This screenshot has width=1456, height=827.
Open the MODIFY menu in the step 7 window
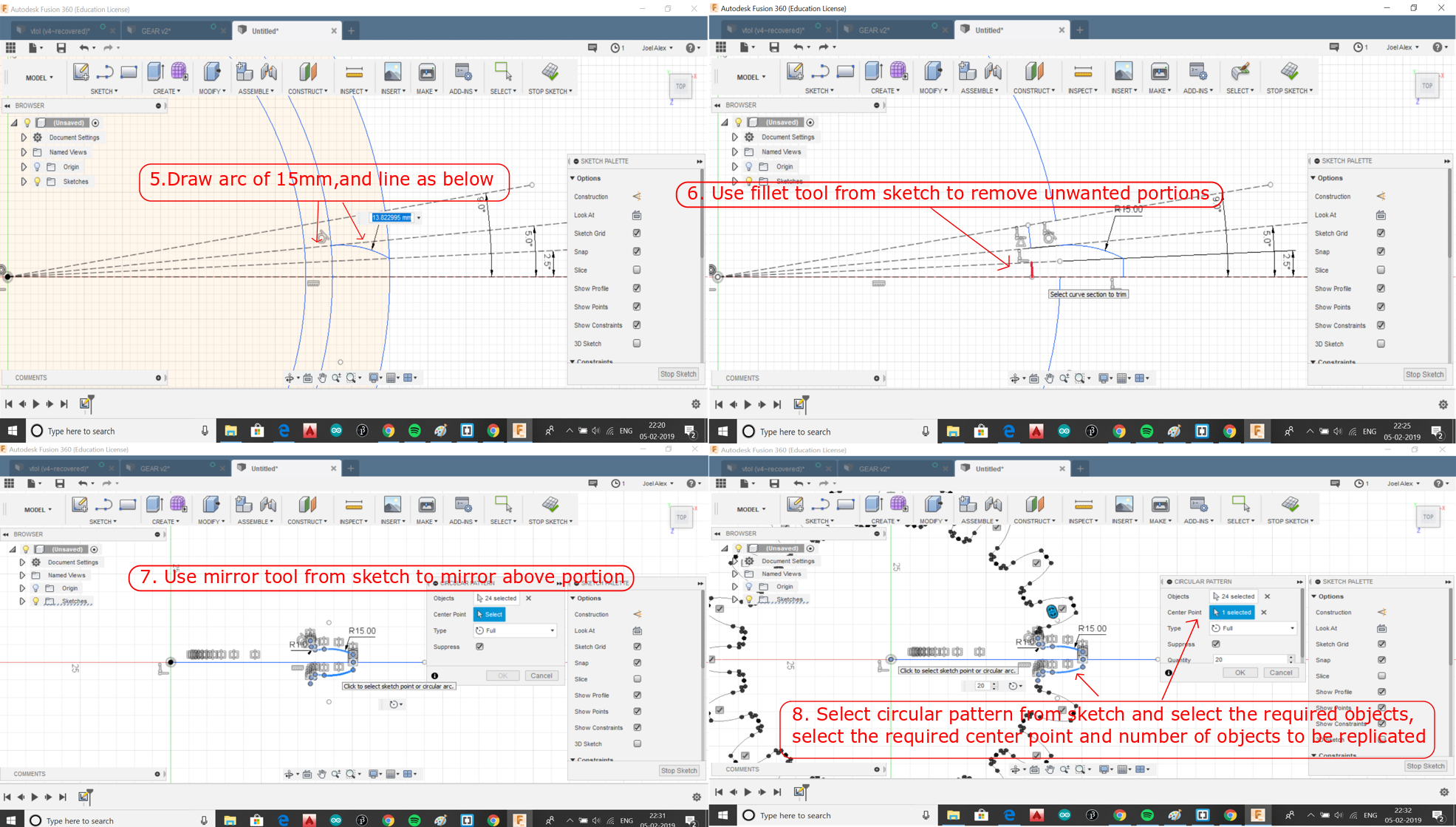211,522
